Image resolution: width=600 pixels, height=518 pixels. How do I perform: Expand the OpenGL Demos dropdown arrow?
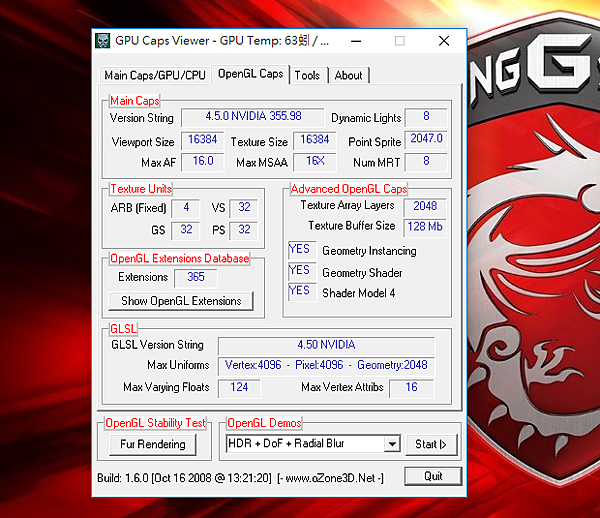tap(392, 444)
